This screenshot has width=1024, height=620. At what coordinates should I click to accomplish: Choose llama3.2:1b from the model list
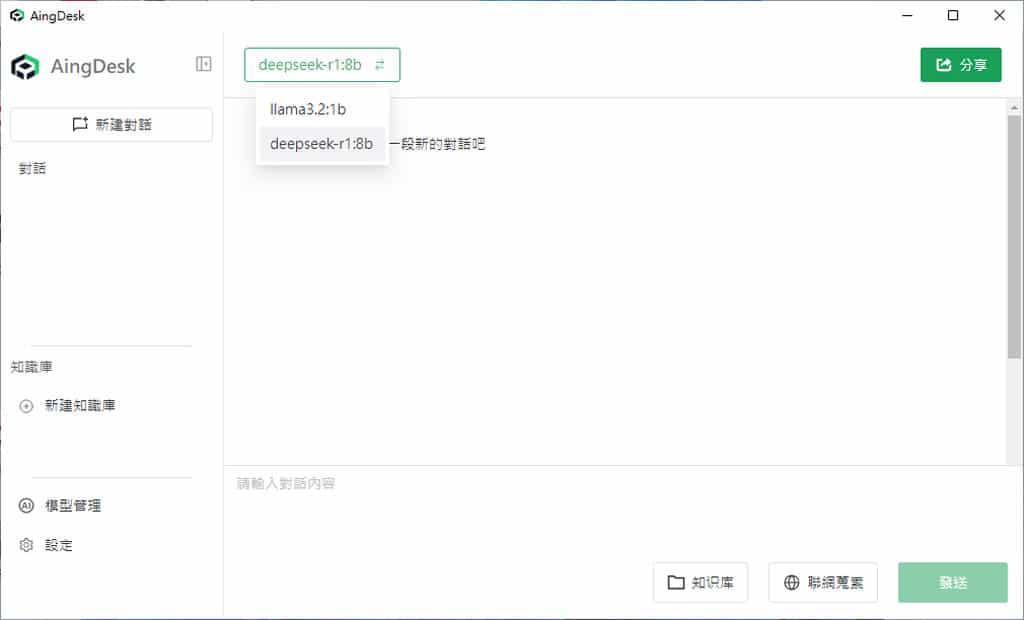323,109
